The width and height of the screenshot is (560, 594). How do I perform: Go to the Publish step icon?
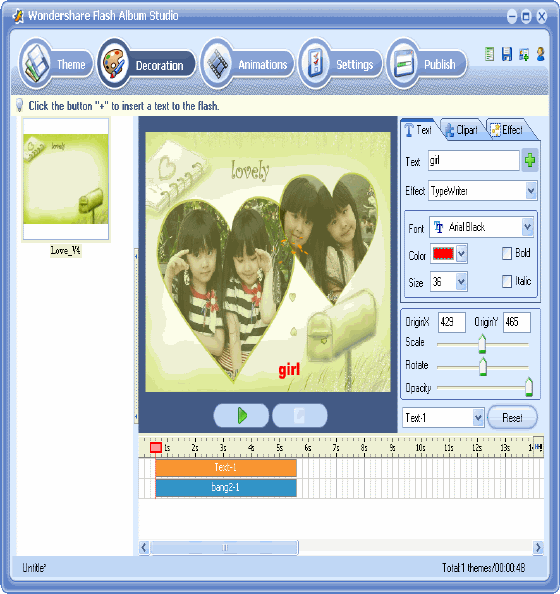coord(403,63)
